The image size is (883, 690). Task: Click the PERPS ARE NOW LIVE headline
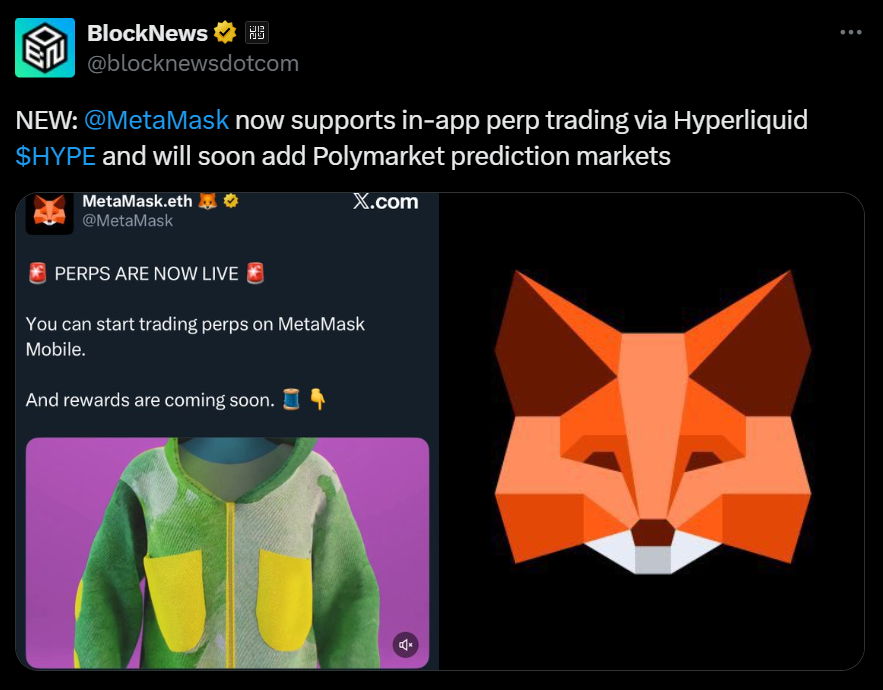click(146, 273)
